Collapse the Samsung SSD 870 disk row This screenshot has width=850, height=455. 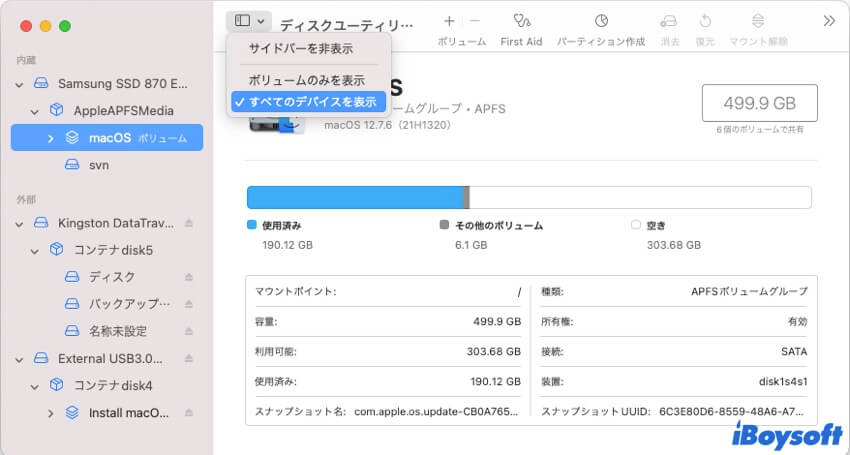(20, 85)
